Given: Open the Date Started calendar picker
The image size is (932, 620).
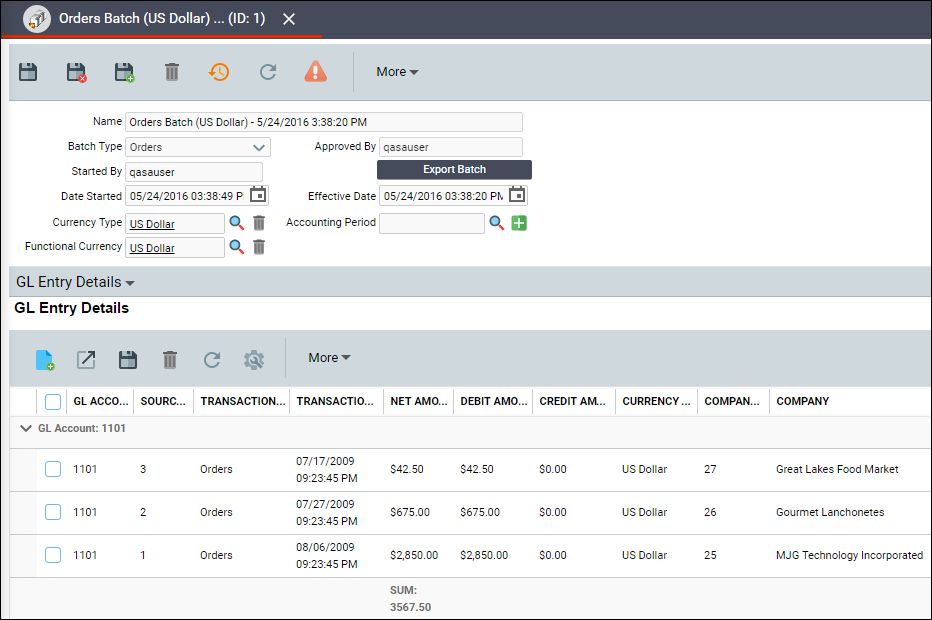Looking at the screenshot, I should click(259, 195).
